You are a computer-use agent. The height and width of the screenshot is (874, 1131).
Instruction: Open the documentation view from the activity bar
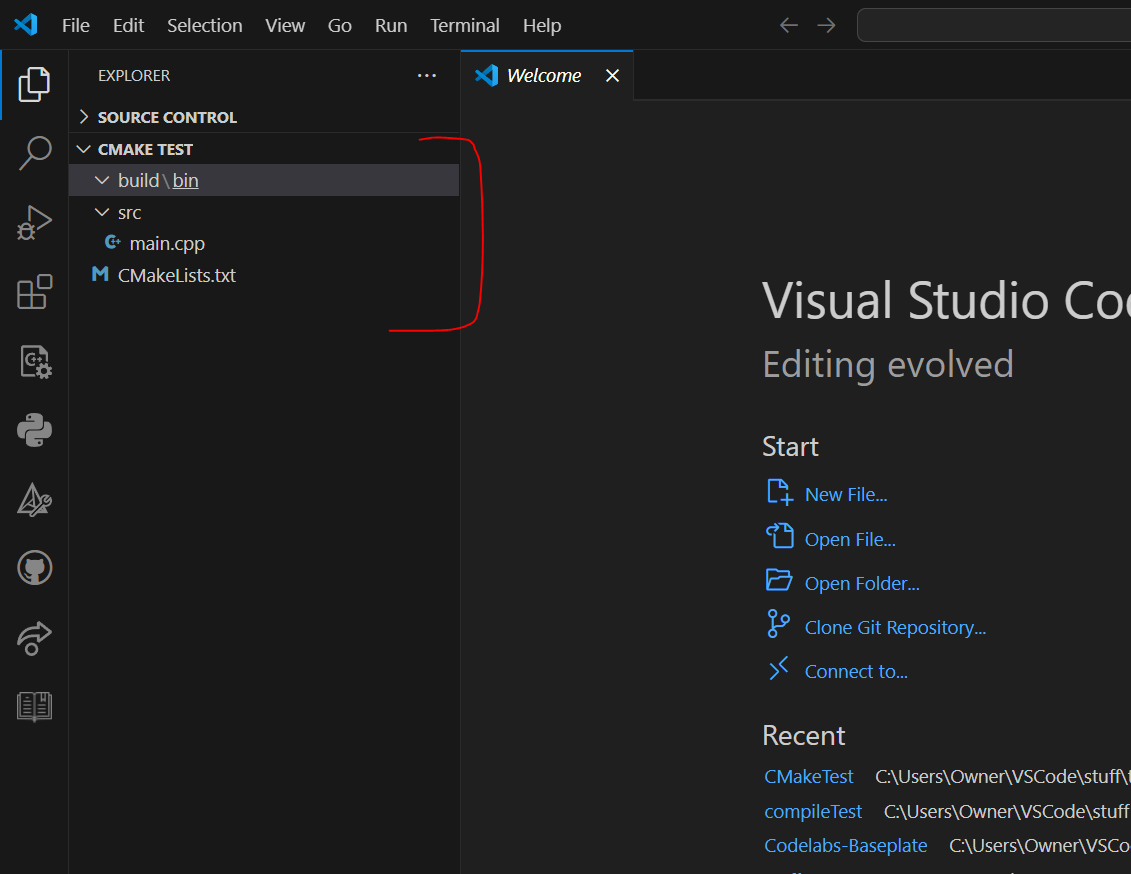coord(34,706)
